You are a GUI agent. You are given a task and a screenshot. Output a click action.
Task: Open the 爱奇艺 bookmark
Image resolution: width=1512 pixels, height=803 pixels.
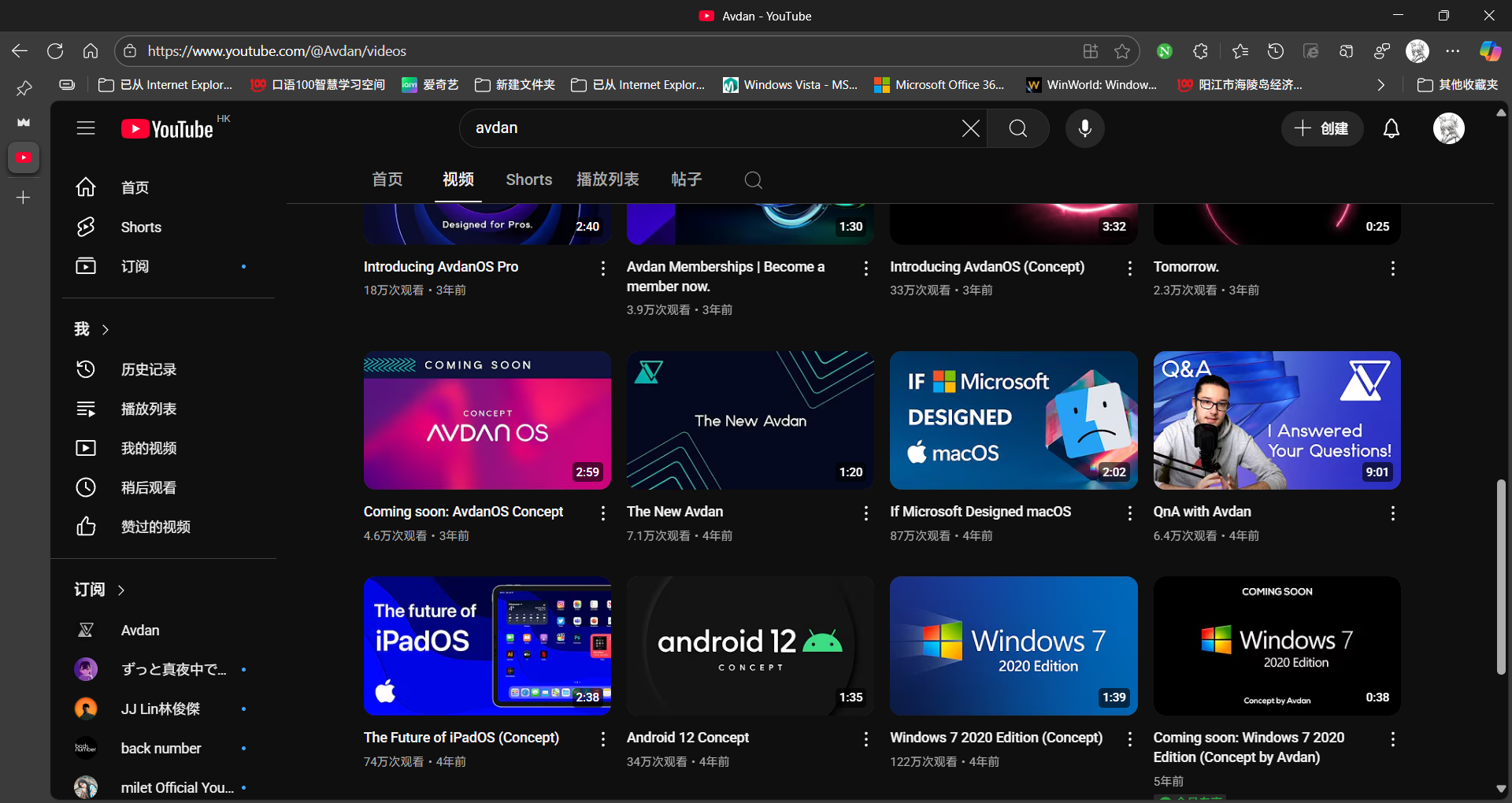430,85
